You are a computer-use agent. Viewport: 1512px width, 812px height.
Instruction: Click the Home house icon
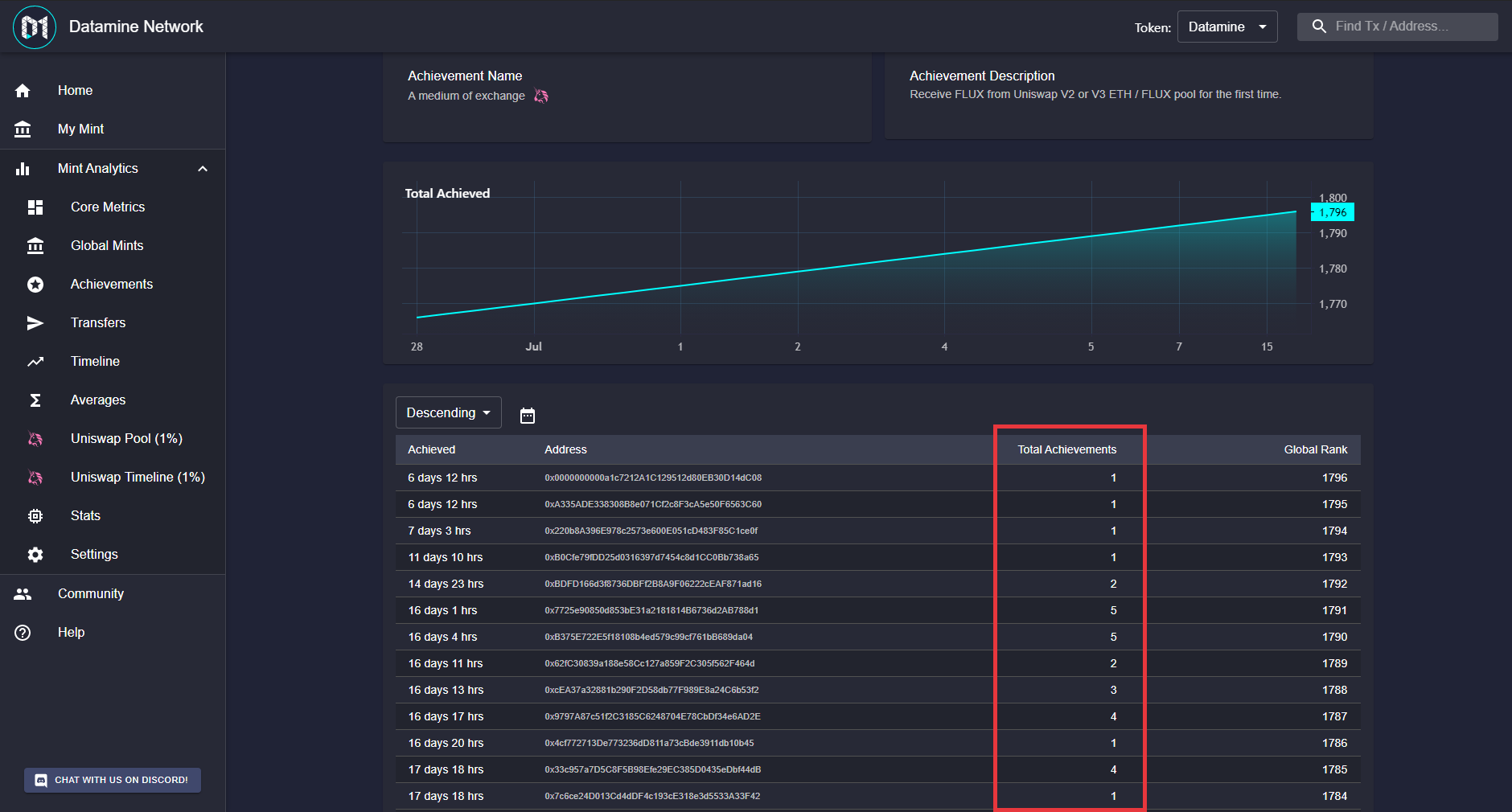(x=23, y=91)
